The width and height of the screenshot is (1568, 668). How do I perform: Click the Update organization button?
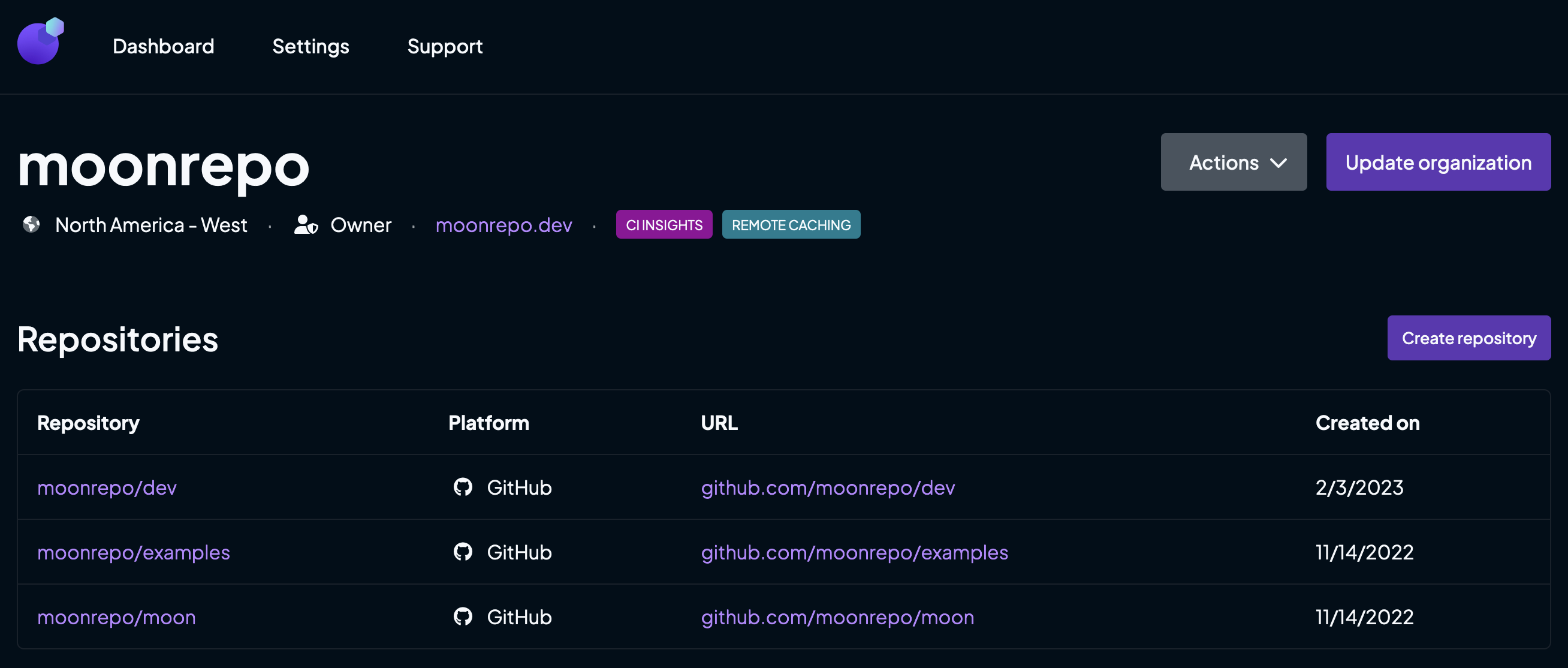coord(1439,161)
